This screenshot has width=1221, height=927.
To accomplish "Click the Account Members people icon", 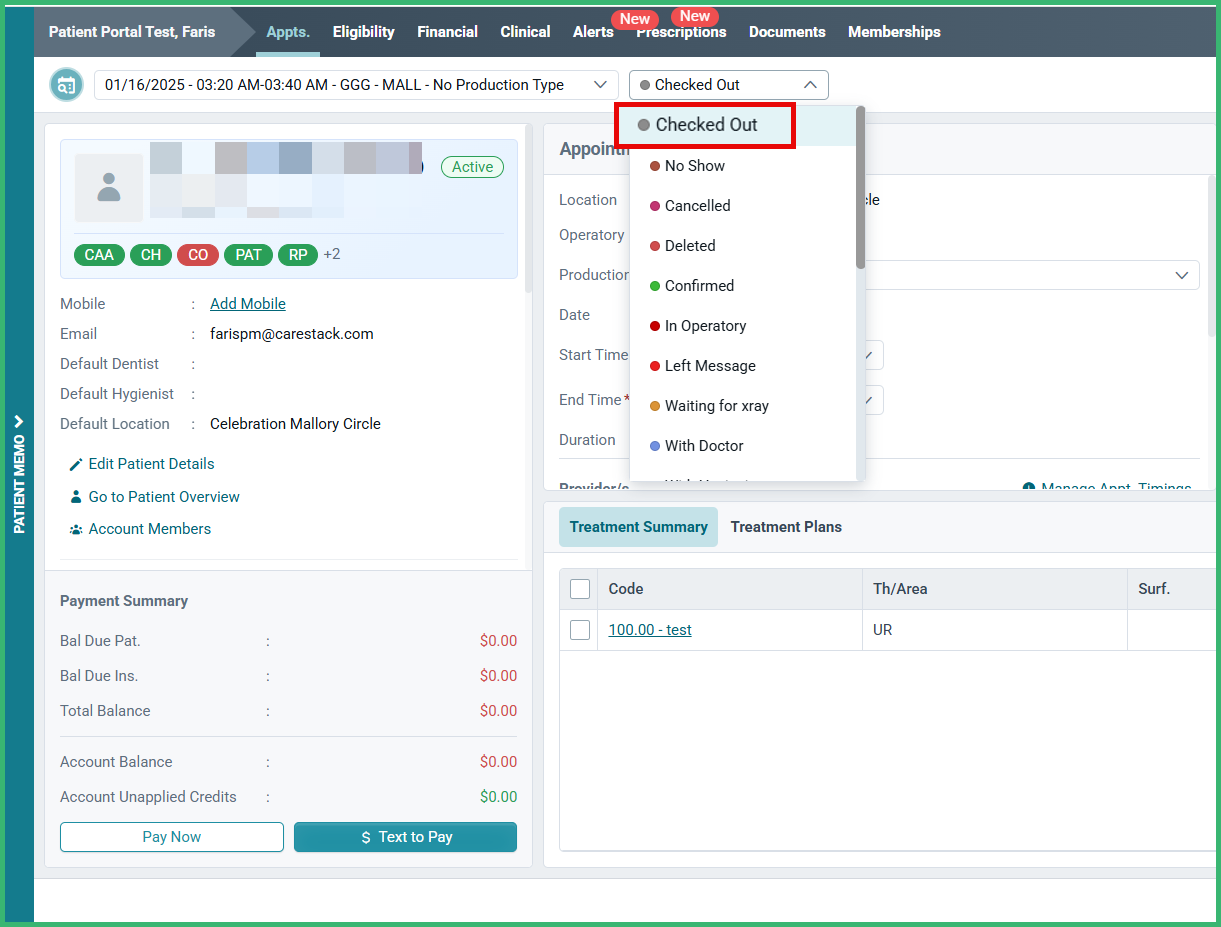I will pyautogui.click(x=75, y=529).
